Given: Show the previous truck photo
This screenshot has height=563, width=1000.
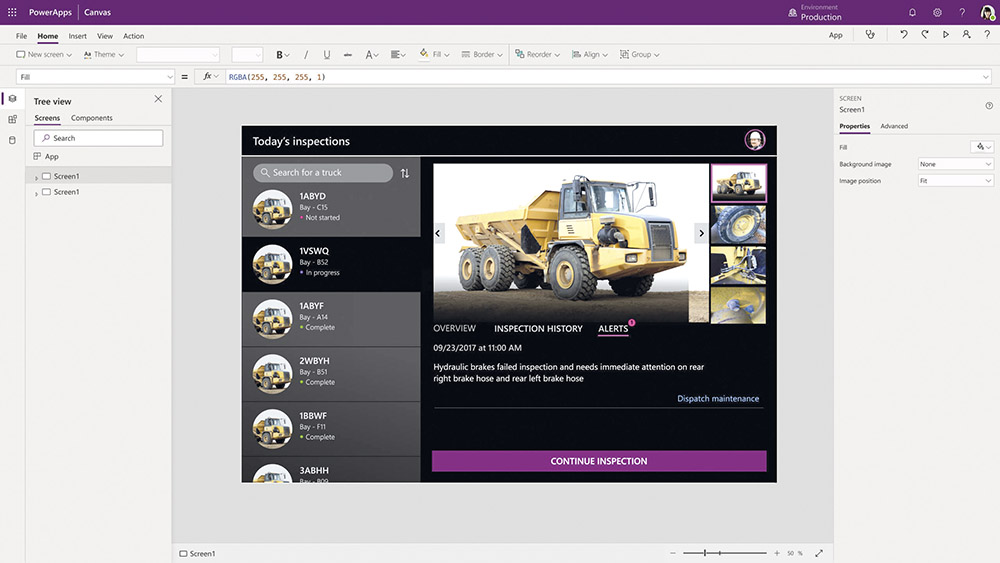Looking at the screenshot, I should pos(438,233).
